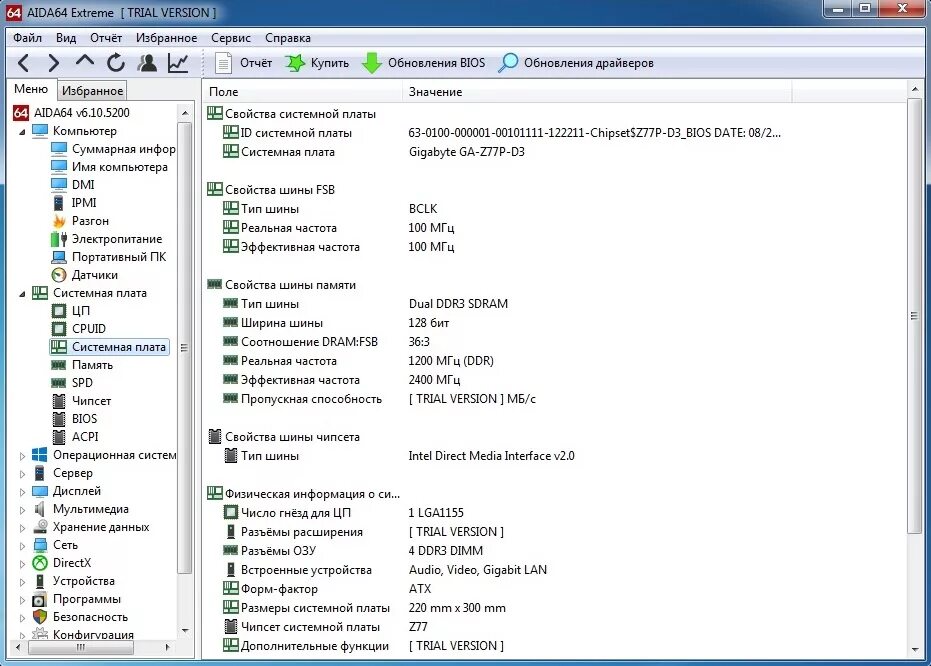The width and height of the screenshot is (931, 666).
Task: Click the refresh toolbar icon
Action: point(116,63)
